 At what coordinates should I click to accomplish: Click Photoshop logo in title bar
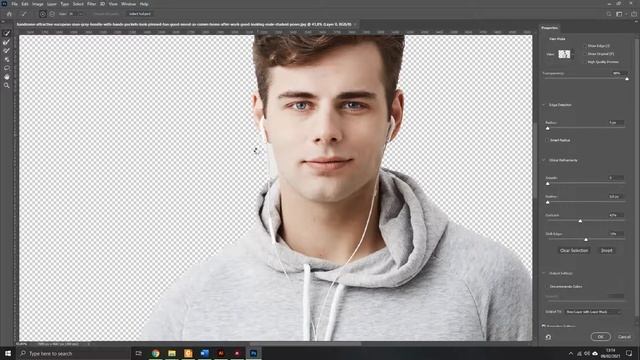4,4
